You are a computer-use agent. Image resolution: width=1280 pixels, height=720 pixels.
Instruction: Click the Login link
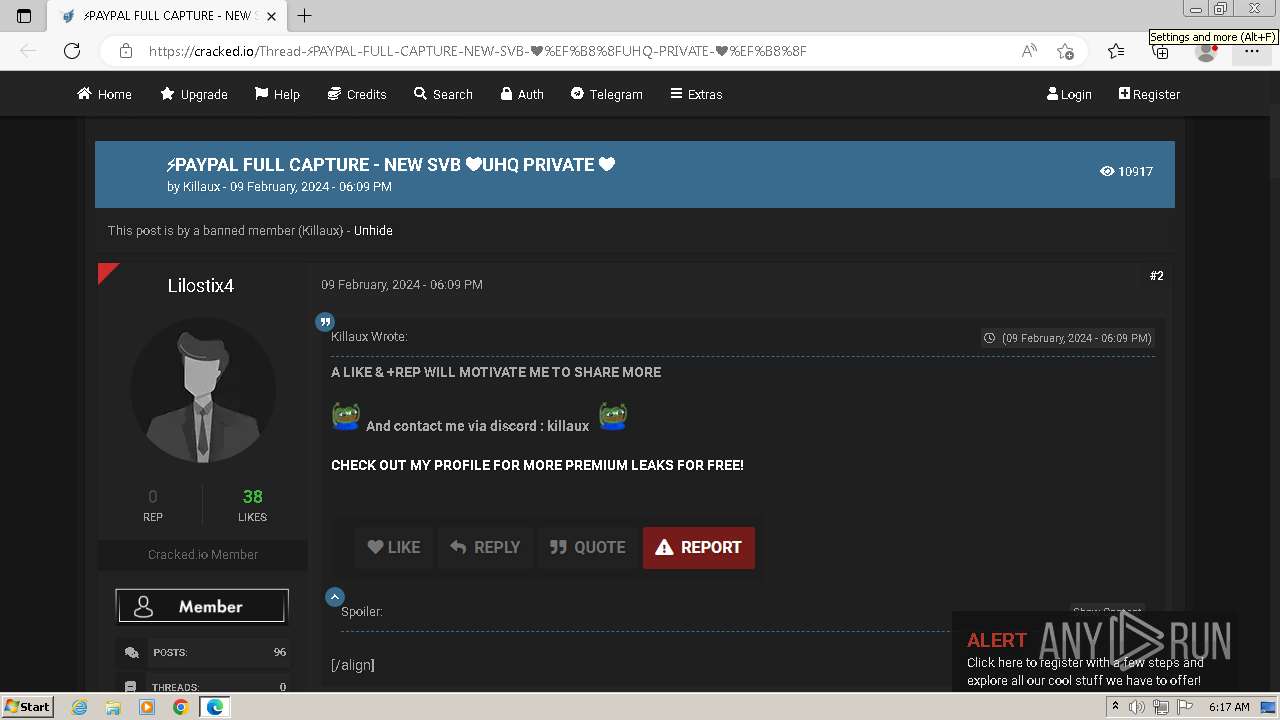1069,94
